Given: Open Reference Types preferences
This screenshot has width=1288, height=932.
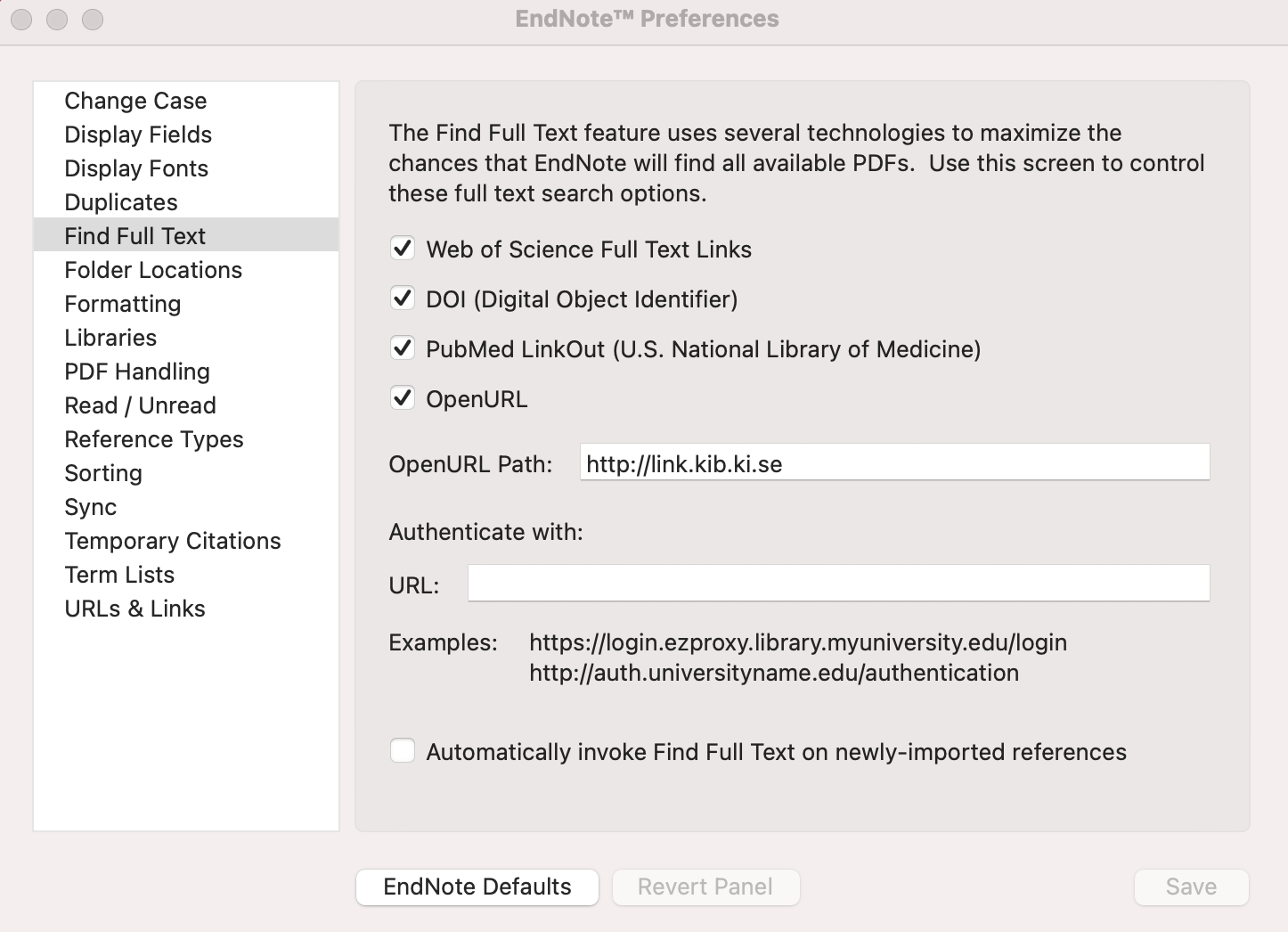Looking at the screenshot, I should click(186, 439).
